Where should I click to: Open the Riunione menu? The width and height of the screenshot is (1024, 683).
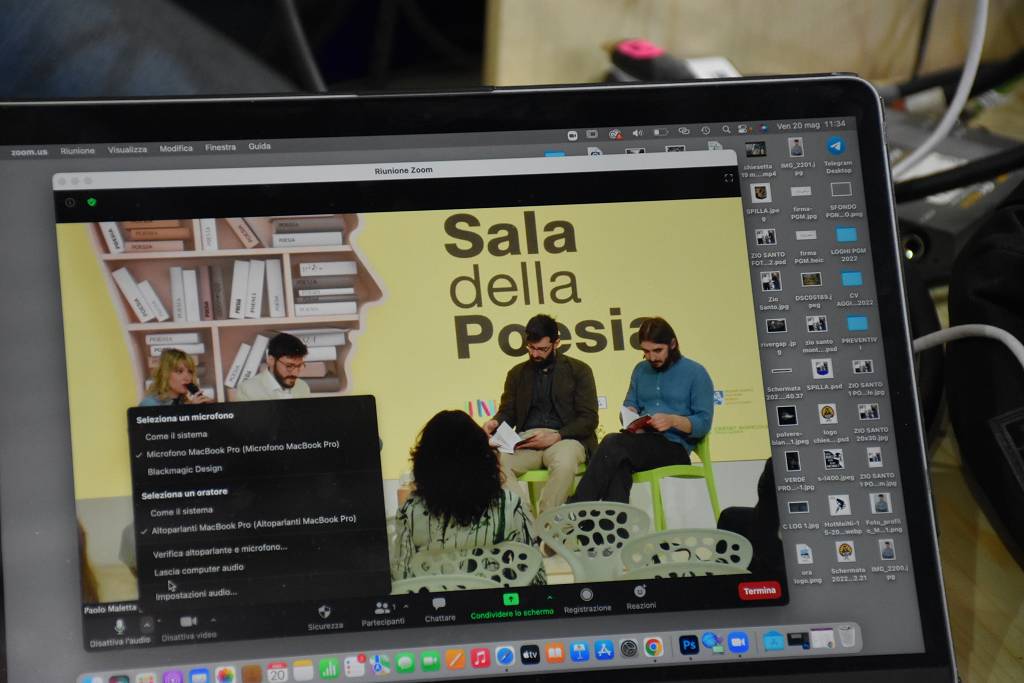pyautogui.click(x=77, y=151)
